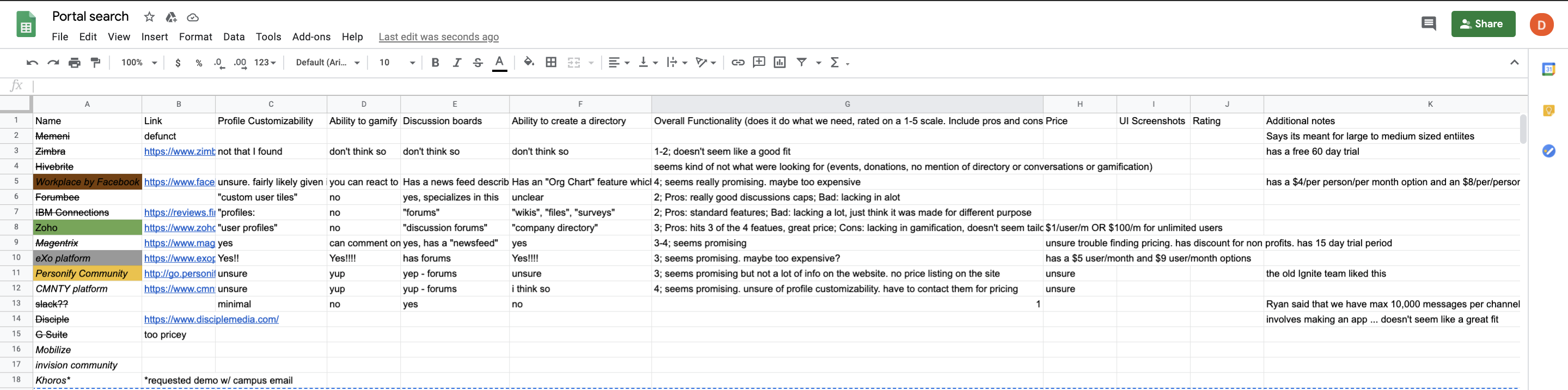Decrease decimal places icon

click(219, 63)
